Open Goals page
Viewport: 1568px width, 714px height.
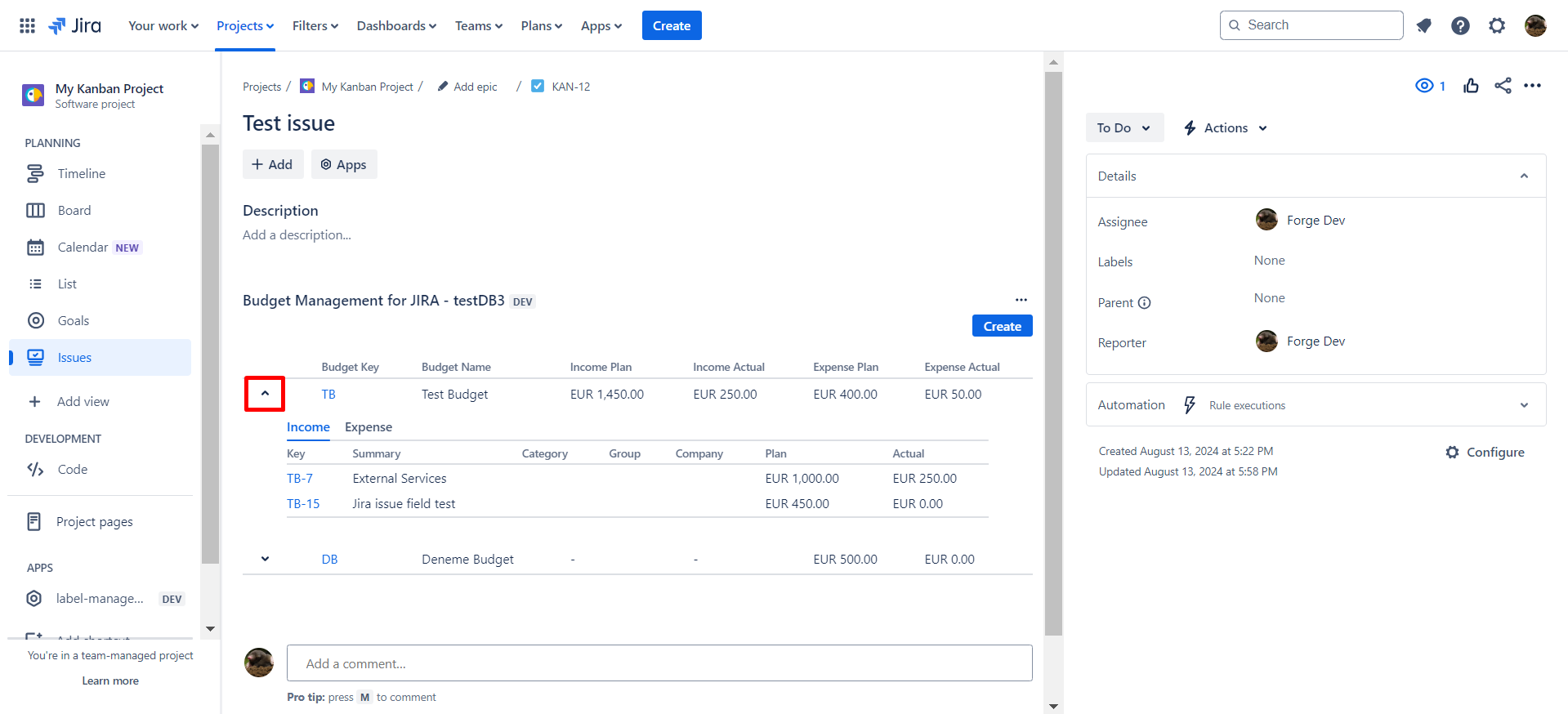click(x=100, y=320)
